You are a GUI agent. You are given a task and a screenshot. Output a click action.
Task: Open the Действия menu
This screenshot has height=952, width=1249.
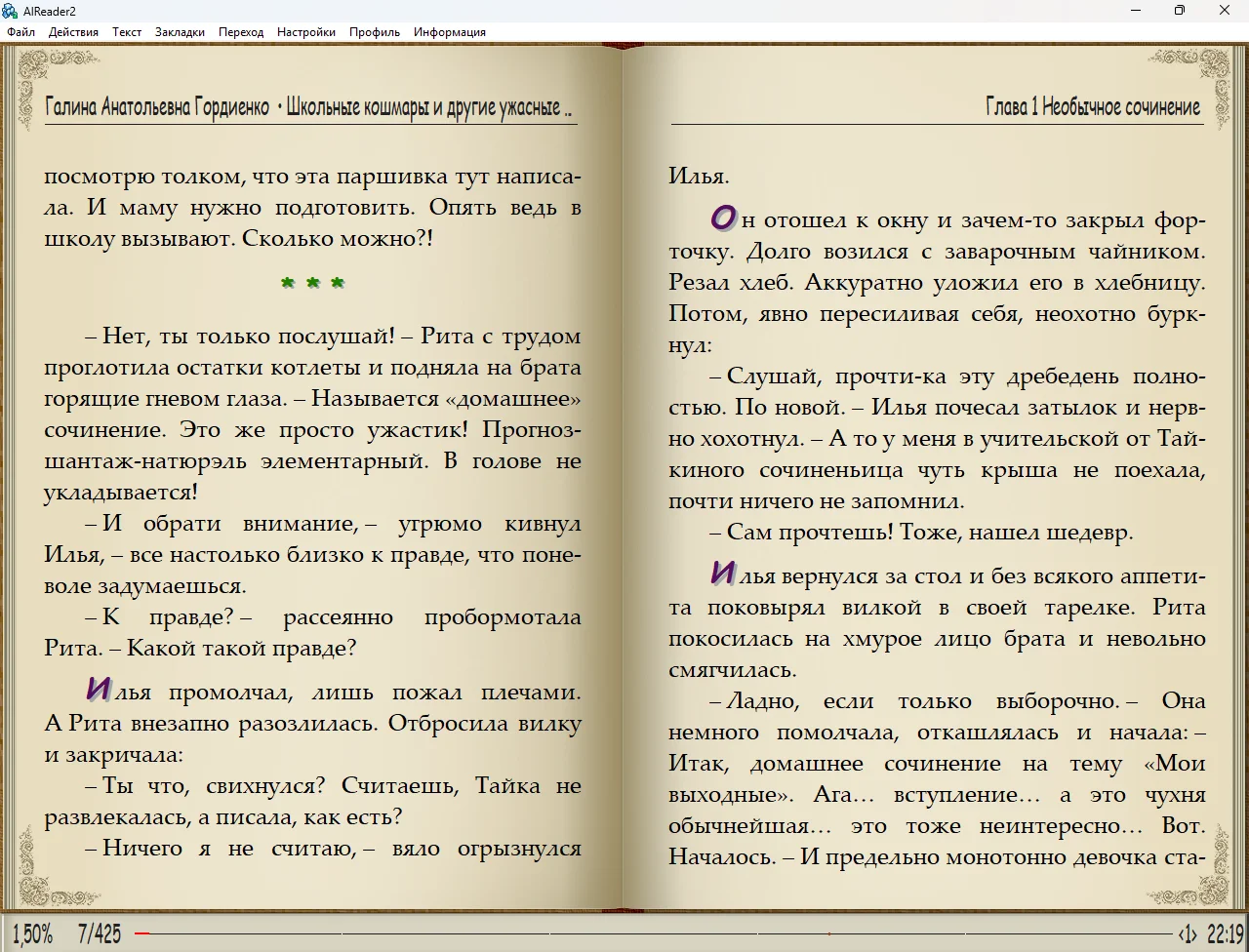click(x=73, y=32)
